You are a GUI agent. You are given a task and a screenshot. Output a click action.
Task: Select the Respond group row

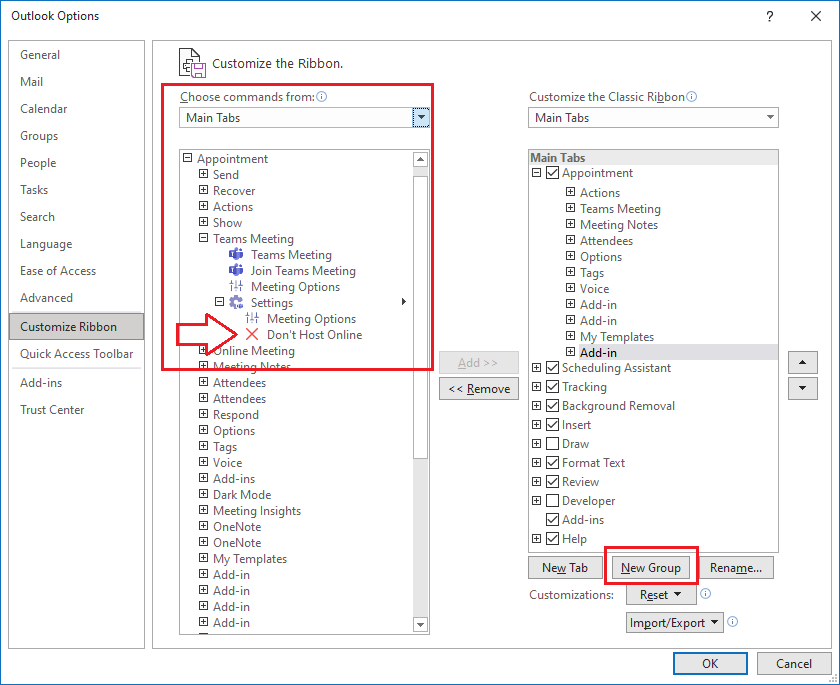coord(236,415)
